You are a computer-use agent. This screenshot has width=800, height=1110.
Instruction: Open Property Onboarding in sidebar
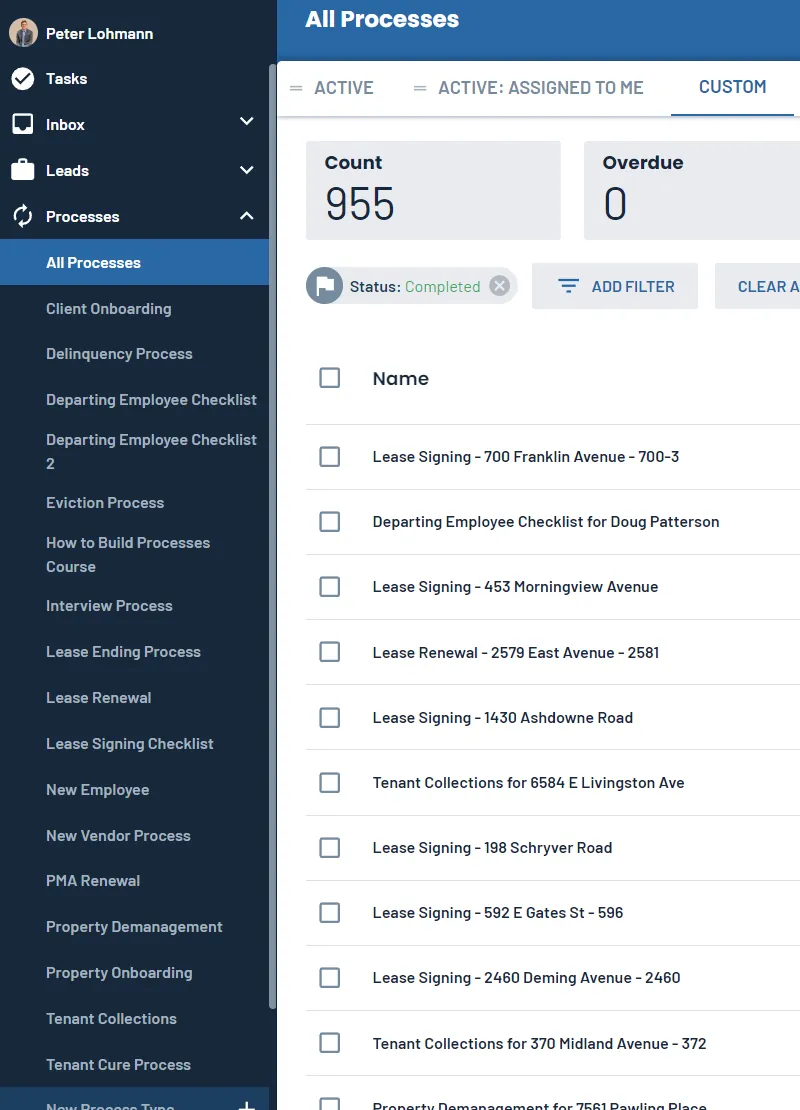pyautogui.click(x=119, y=973)
